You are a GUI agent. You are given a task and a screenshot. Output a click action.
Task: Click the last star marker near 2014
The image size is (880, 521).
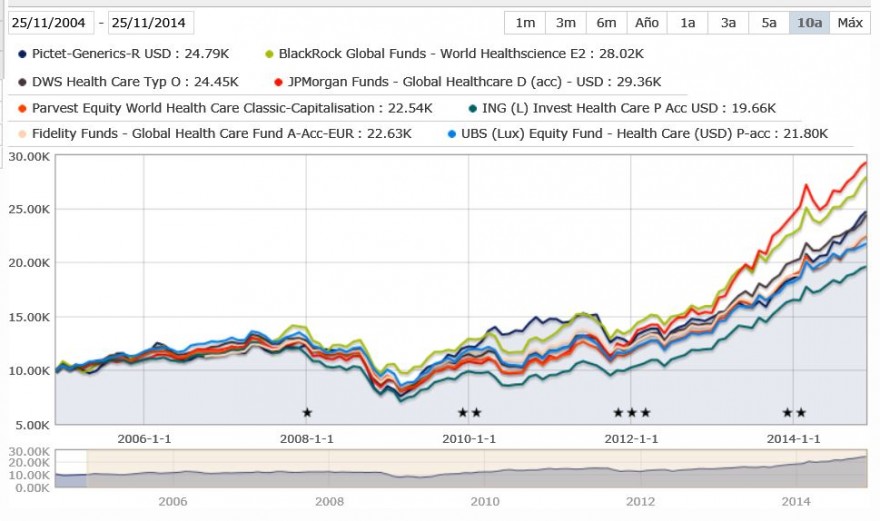tap(801, 413)
